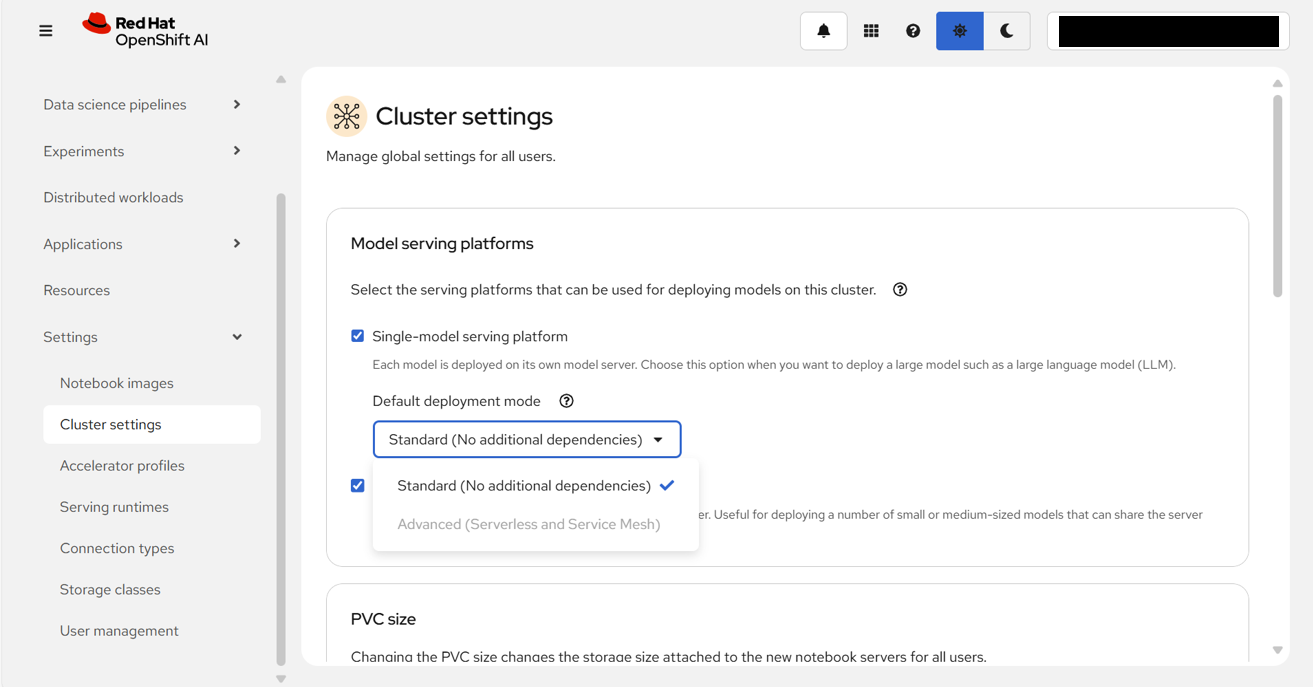This screenshot has height=687, width=1313.
Task: Show help for serving platforms selection
Action: click(x=900, y=290)
